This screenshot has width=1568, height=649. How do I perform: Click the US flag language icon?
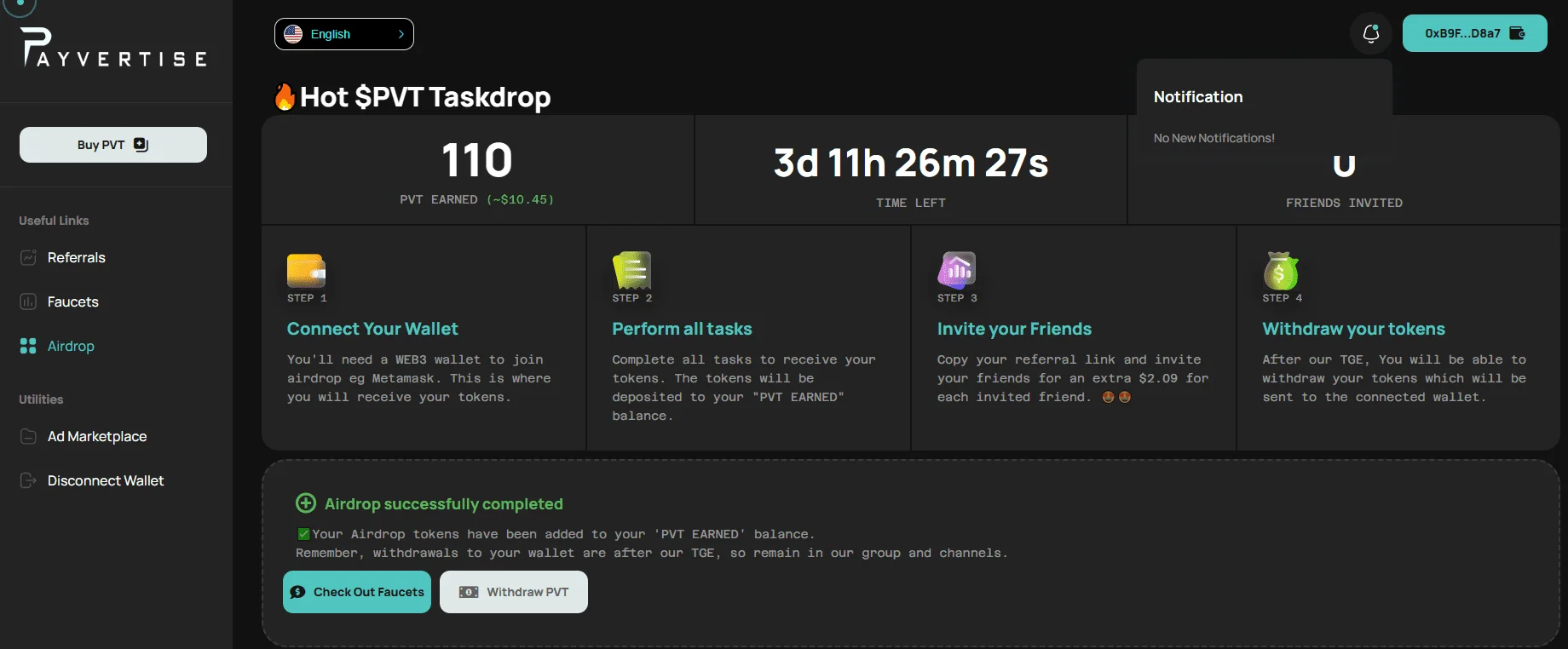click(x=293, y=34)
